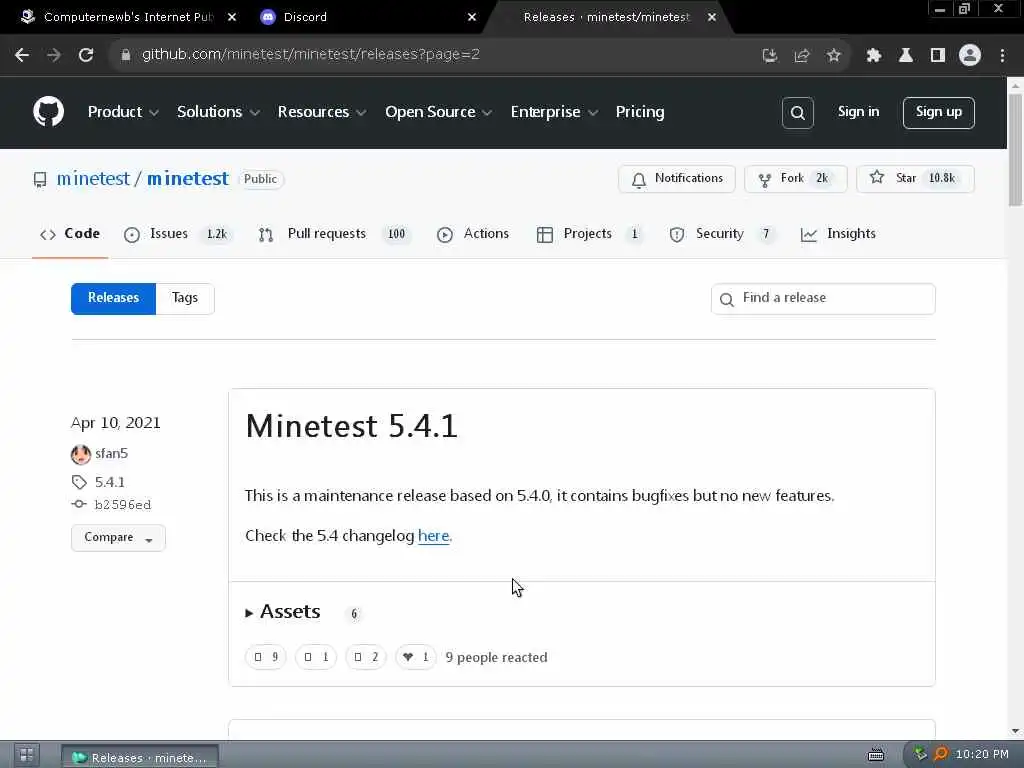The width and height of the screenshot is (1024, 768).
Task: Open Chrome Labs flask icon
Action: click(x=905, y=56)
